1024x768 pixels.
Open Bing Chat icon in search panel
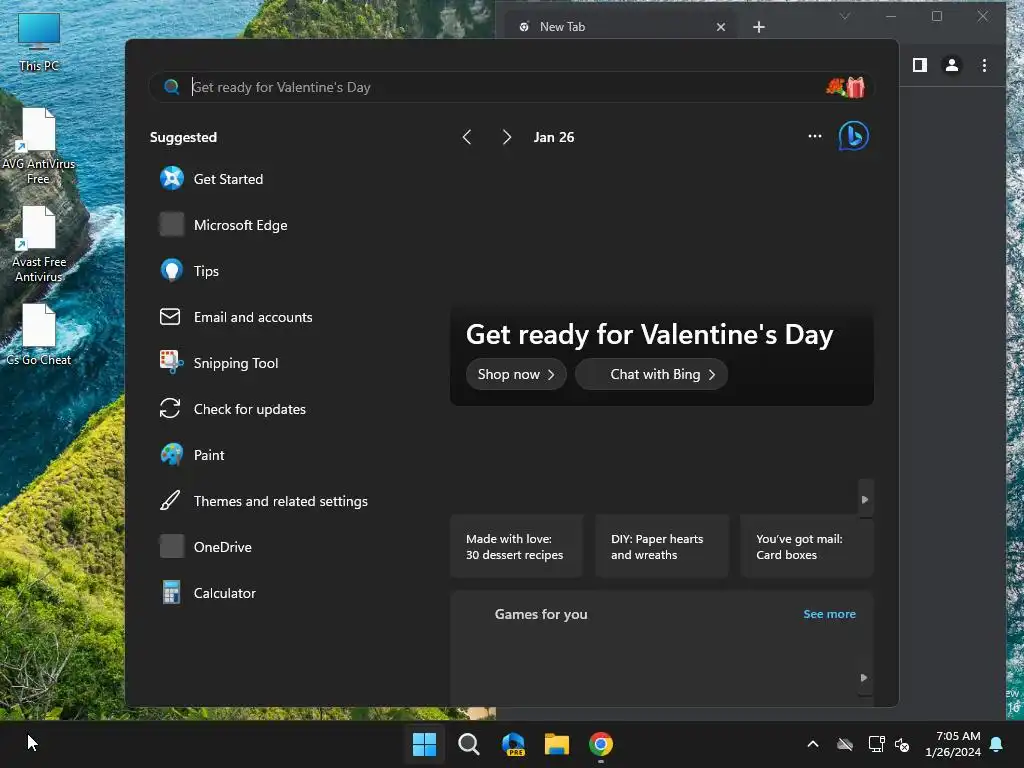(x=854, y=136)
